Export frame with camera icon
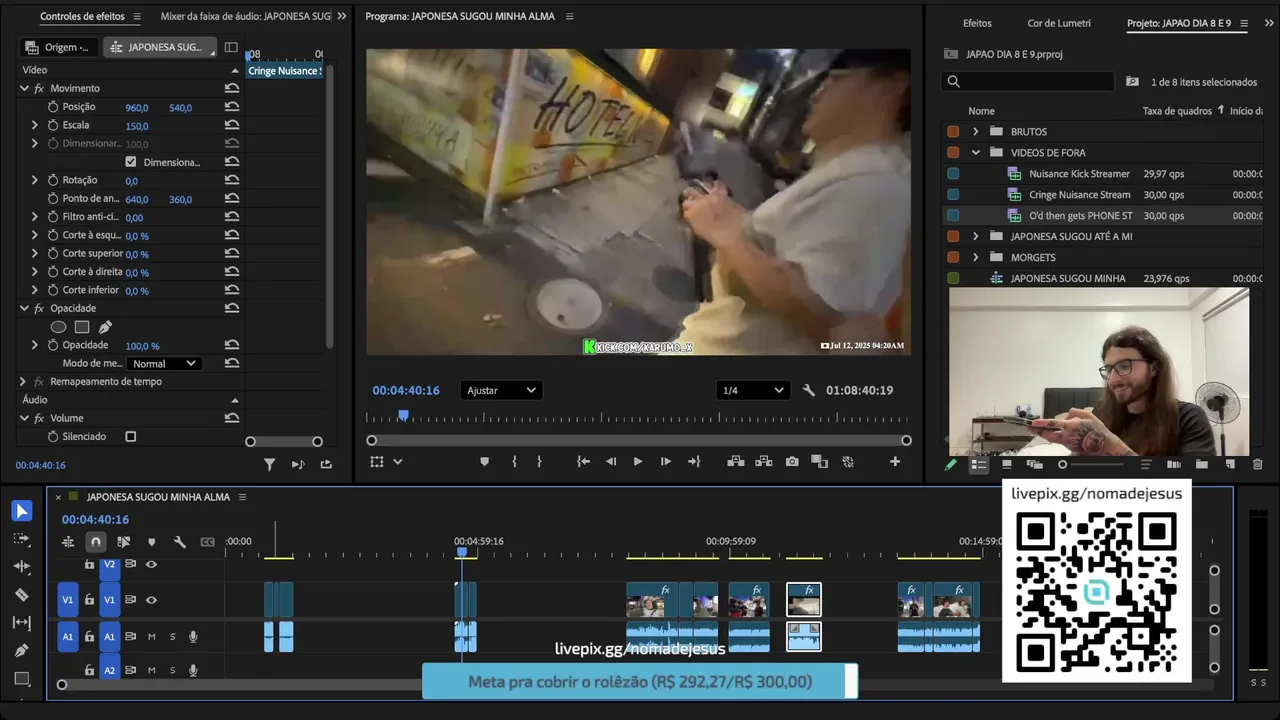The height and width of the screenshot is (720, 1280). [x=792, y=462]
